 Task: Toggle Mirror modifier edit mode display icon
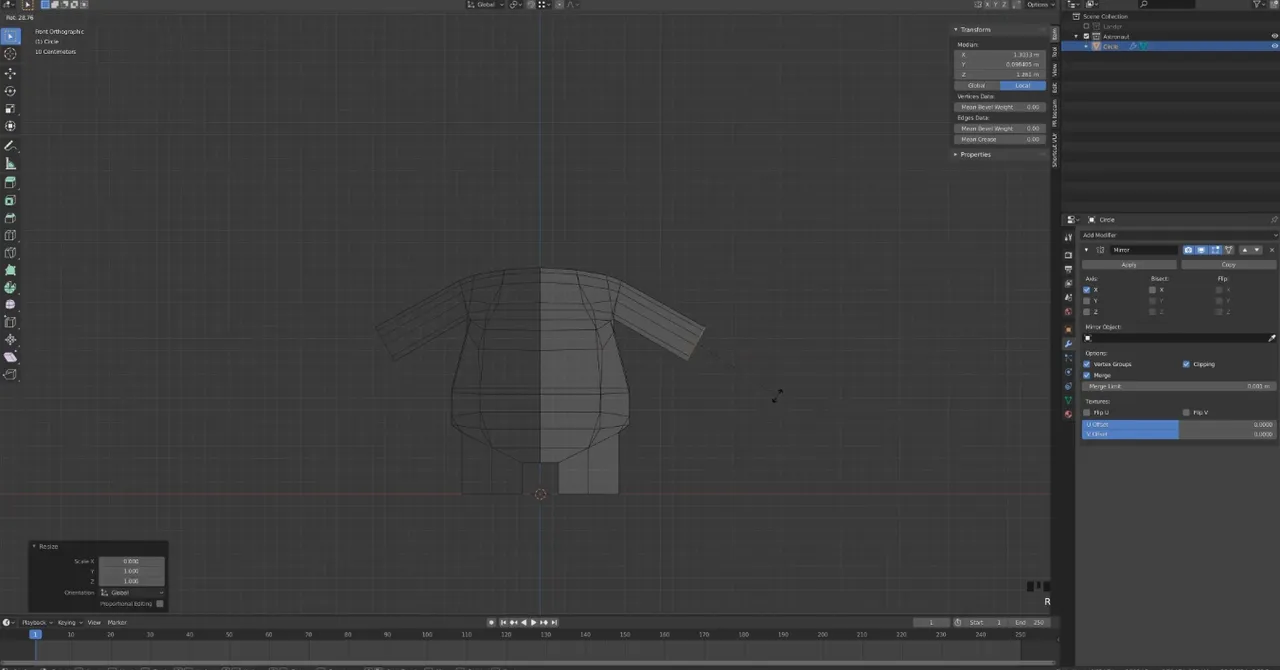(x=1215, y=250)
